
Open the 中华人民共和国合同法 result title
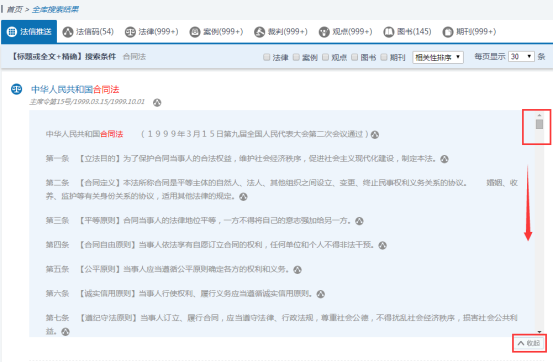[x=75, y=89]
